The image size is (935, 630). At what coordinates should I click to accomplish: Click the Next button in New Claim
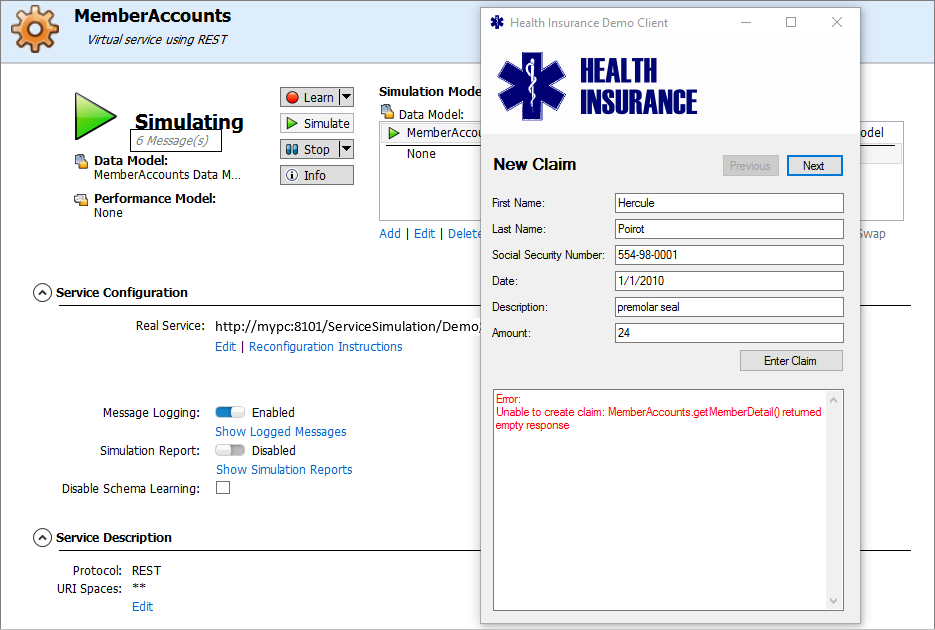(814, 166)
